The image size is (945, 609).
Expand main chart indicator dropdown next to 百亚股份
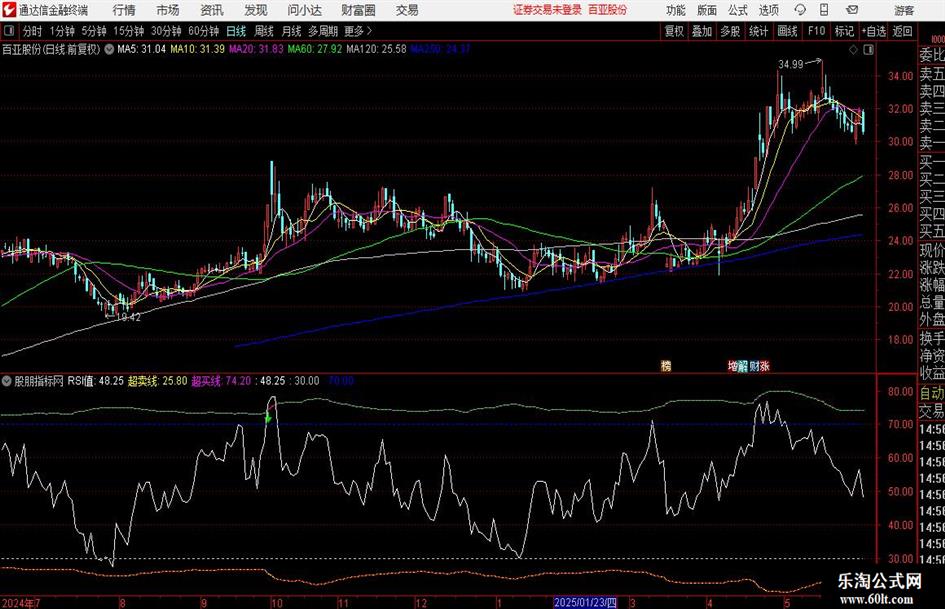pos(109,49)
